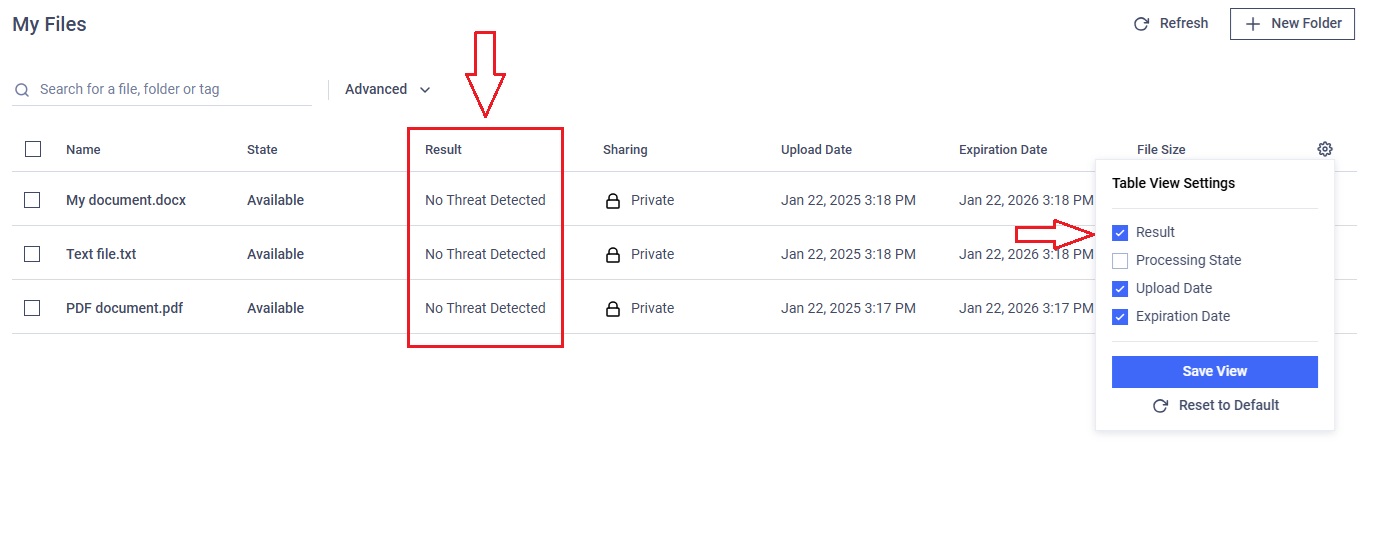Select the PDF document.pdf row checkbox
The image size is (1390, 546).
(x=32, y=308)
